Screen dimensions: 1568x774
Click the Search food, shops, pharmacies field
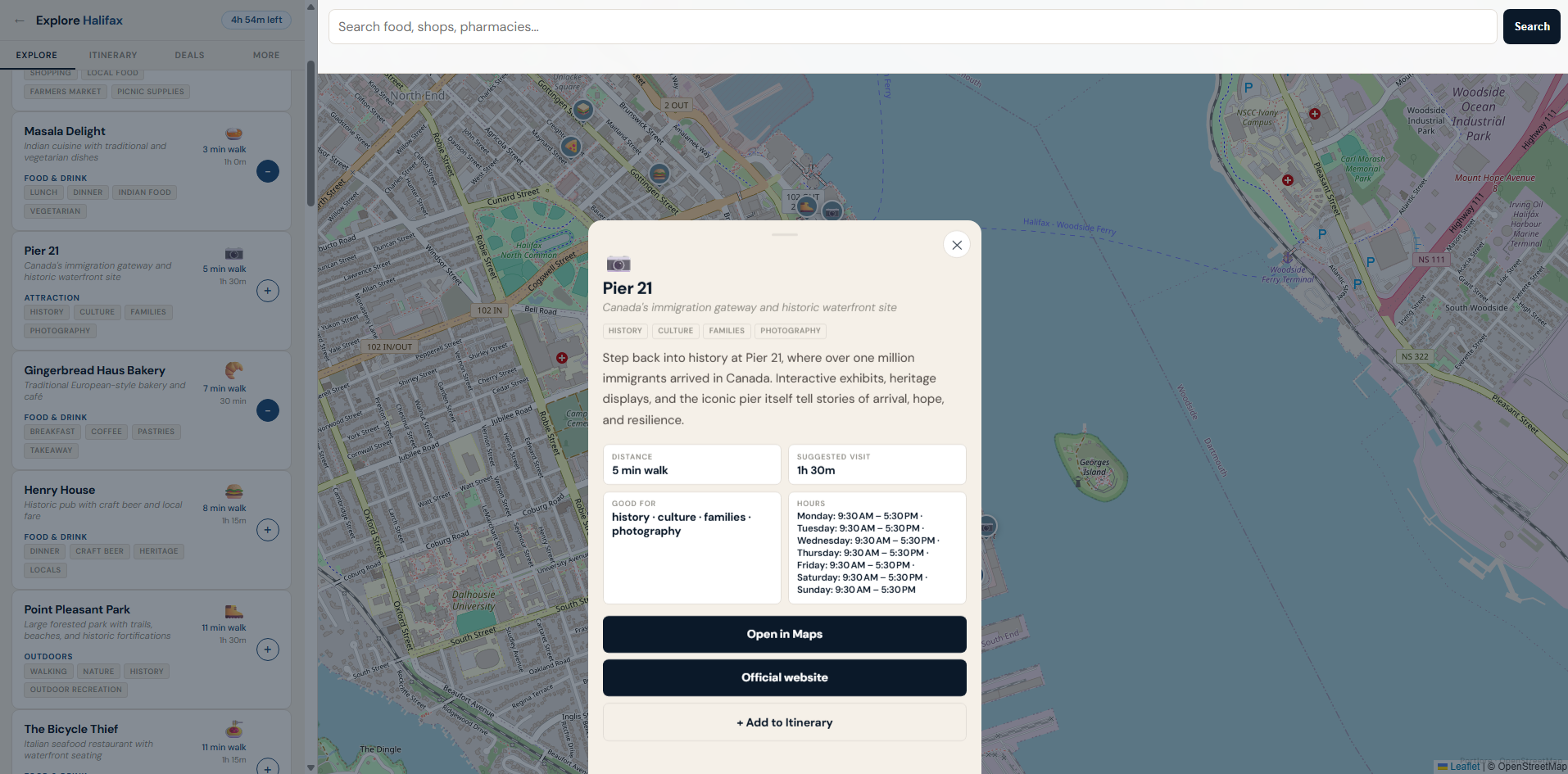(x=913, y=26)
